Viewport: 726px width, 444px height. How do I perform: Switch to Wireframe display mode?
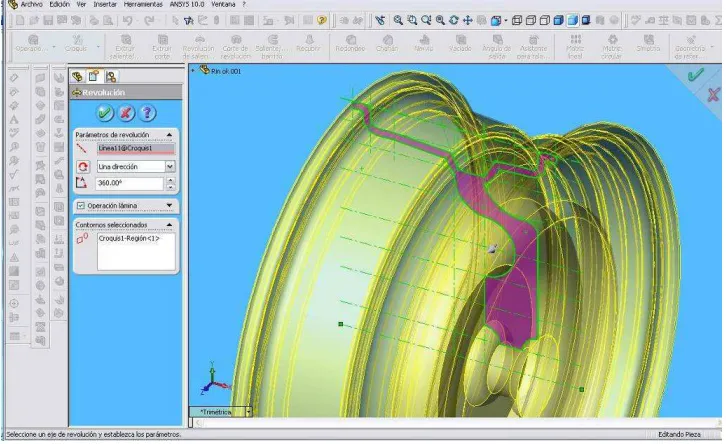pyautogui.click(x=517, y=20)
